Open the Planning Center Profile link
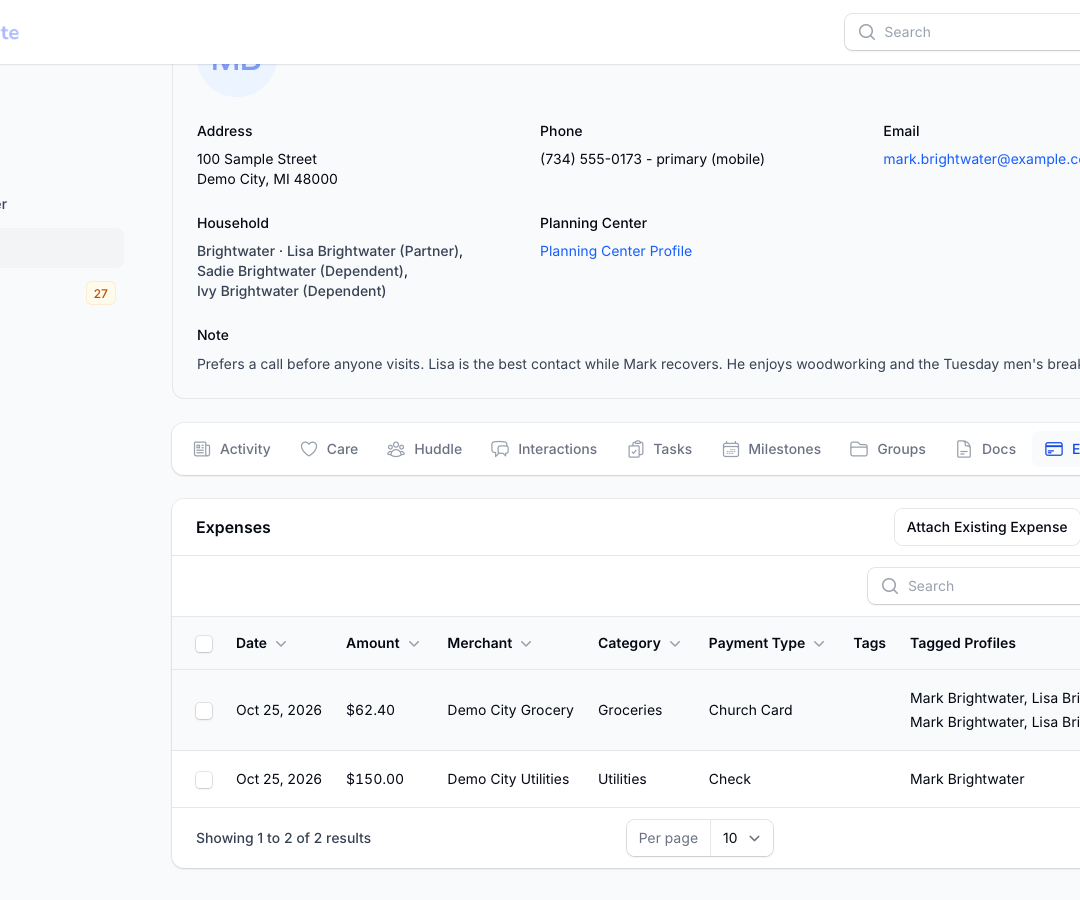 [x=616, y=251]
